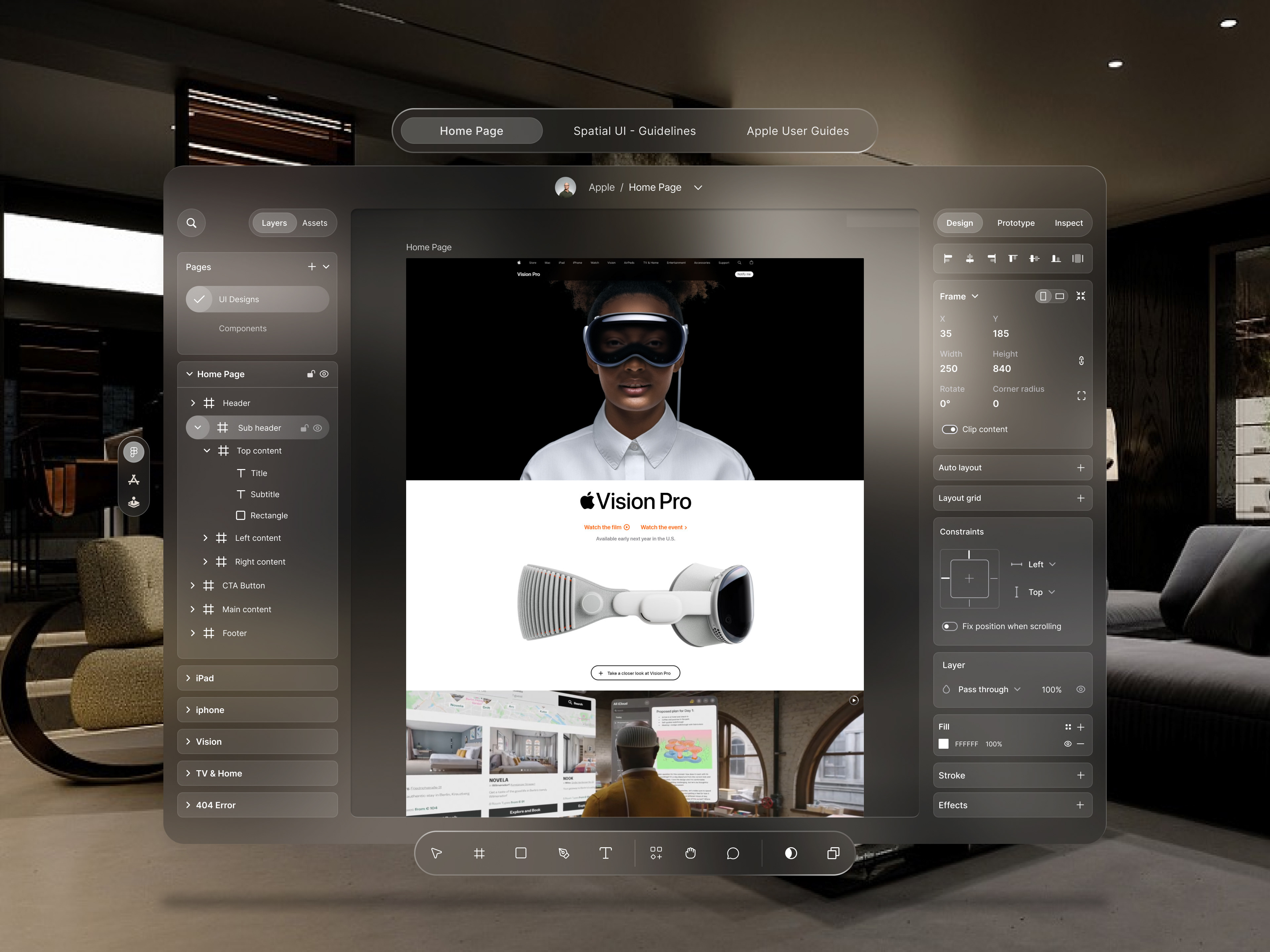Switch to the Assets tab

click(x=315, y=223)
